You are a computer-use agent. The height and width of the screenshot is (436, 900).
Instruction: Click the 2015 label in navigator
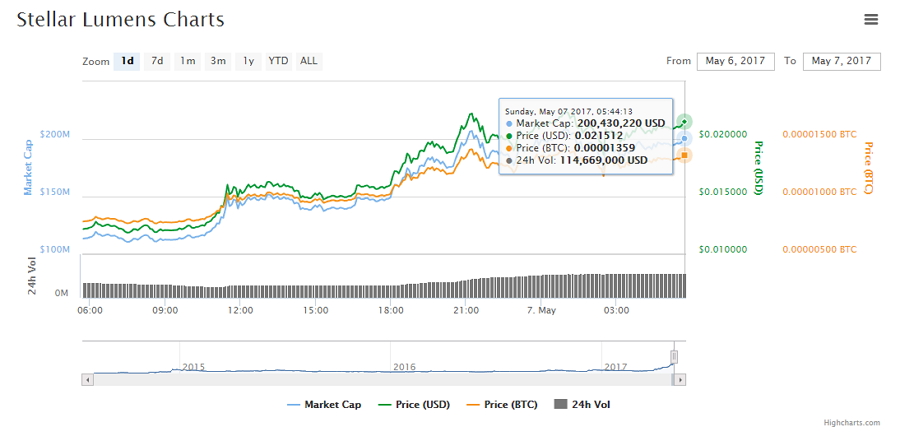193,367
